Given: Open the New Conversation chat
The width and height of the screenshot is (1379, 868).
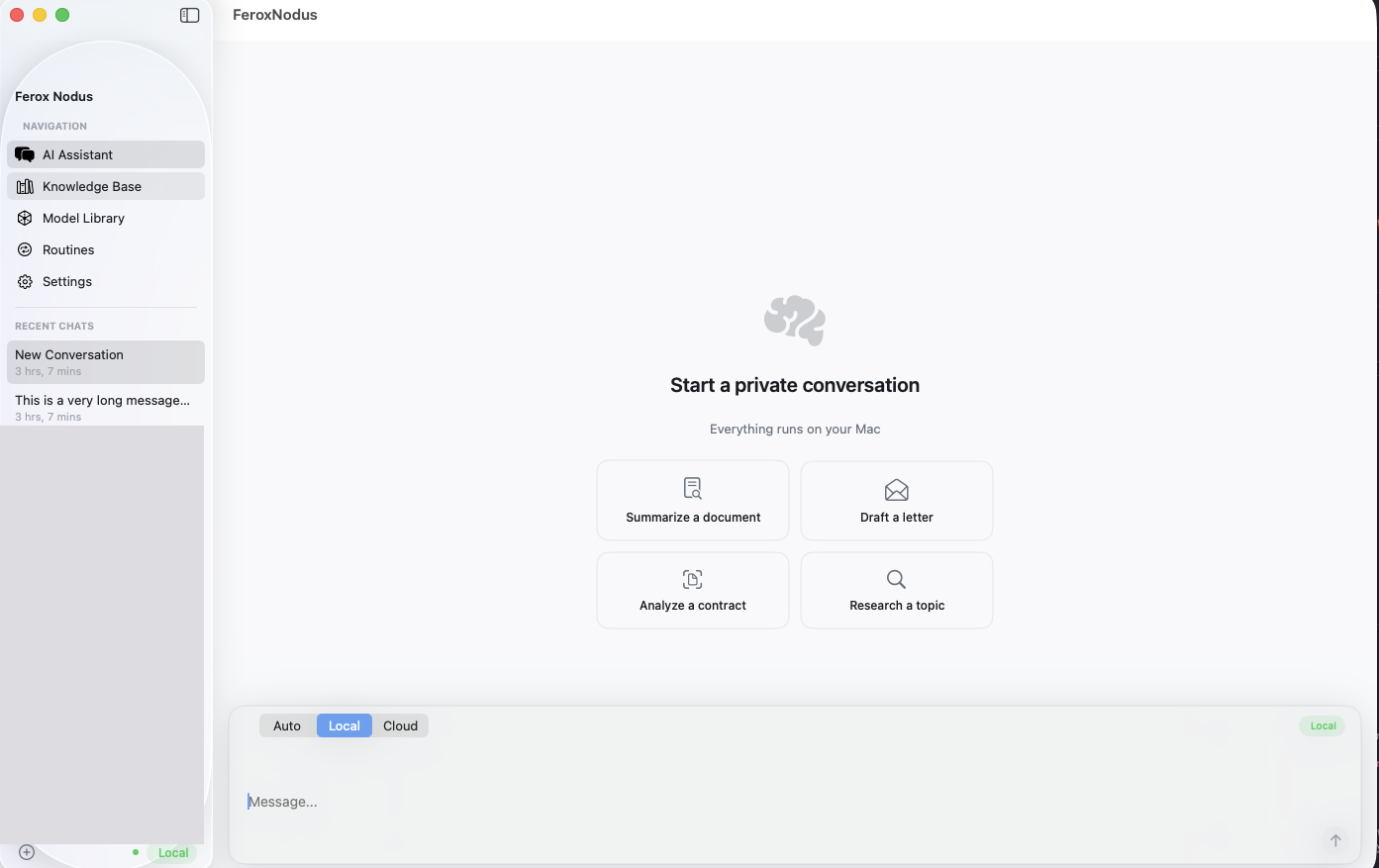Looking at the screenshot, I should tap(105, 361).
